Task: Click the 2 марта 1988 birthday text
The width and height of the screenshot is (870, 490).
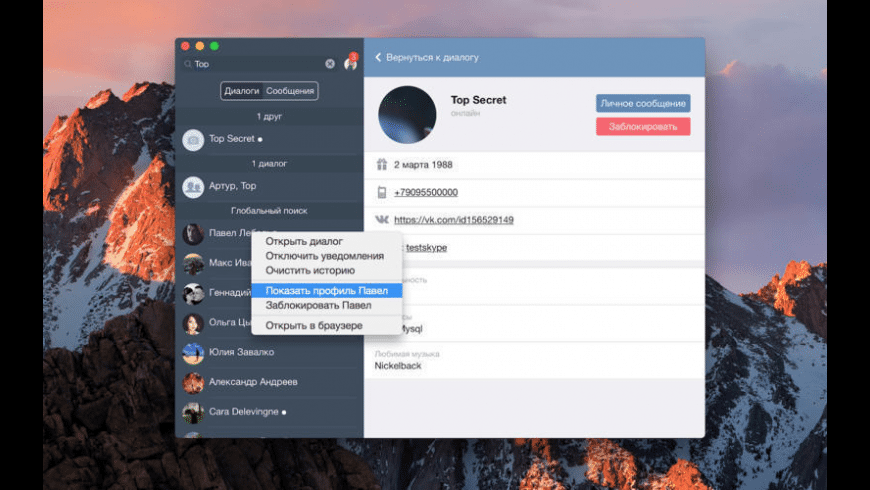Action: pos(423,165)
